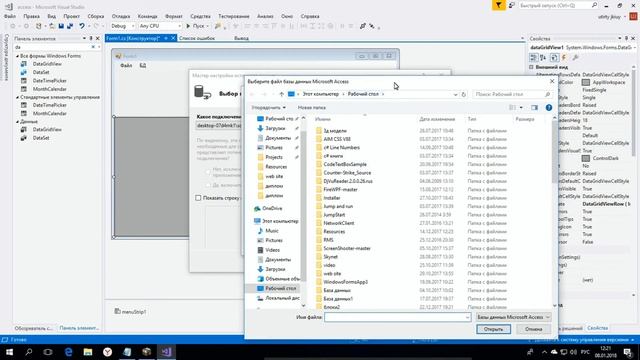The width and height of the screenshot is (640, 360).
Task: Open the Microsoft Access file type filter
Action: [x=513, y=317]
